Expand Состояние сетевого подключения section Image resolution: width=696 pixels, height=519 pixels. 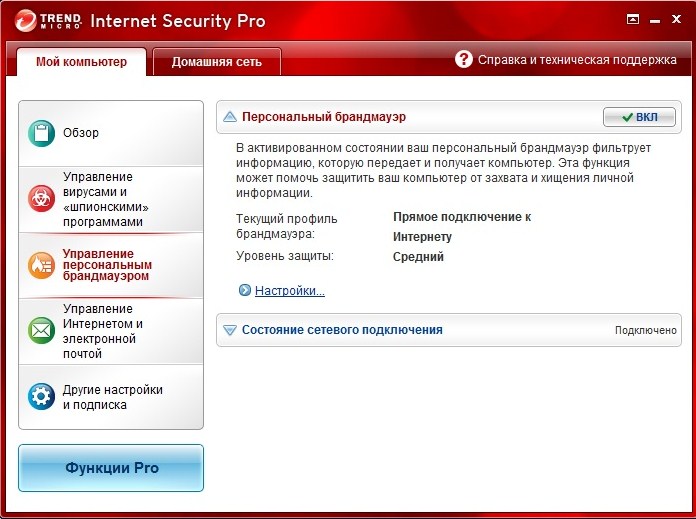tap(230, 330)
